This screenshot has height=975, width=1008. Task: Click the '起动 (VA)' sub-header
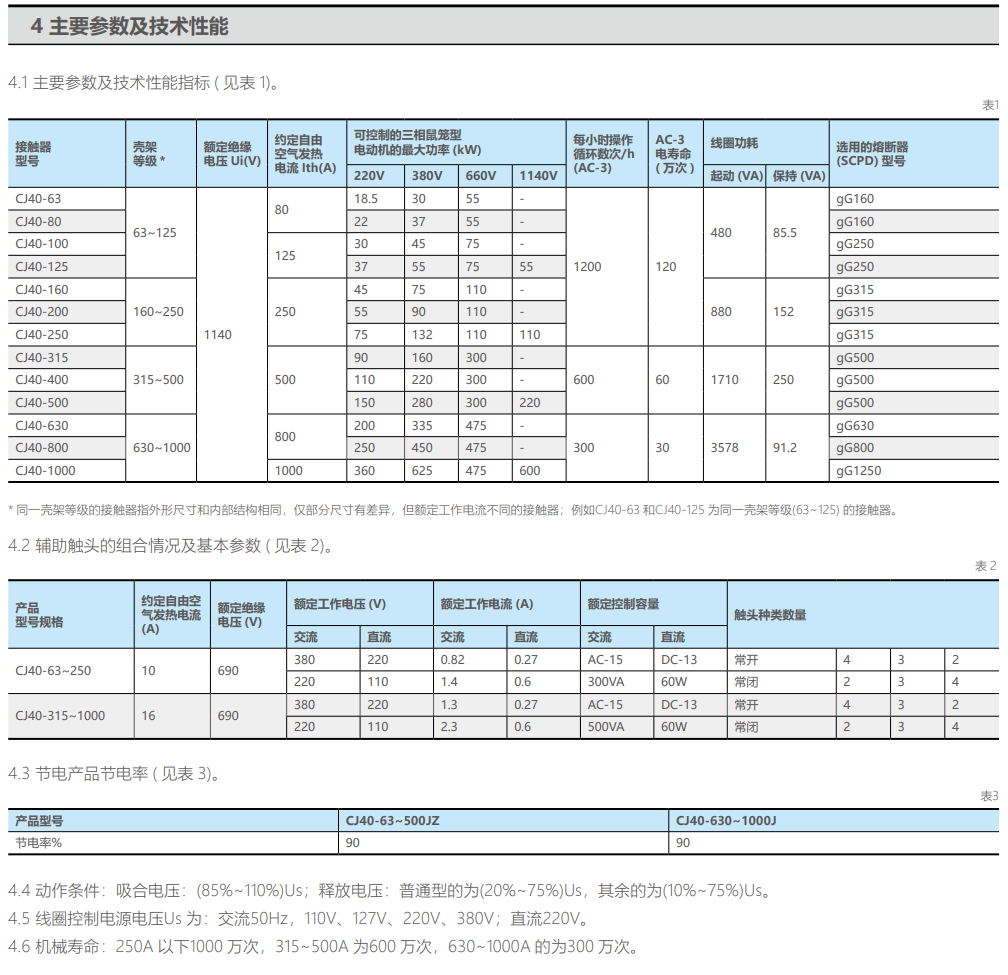pyautogui.click(x=736, y=175)
